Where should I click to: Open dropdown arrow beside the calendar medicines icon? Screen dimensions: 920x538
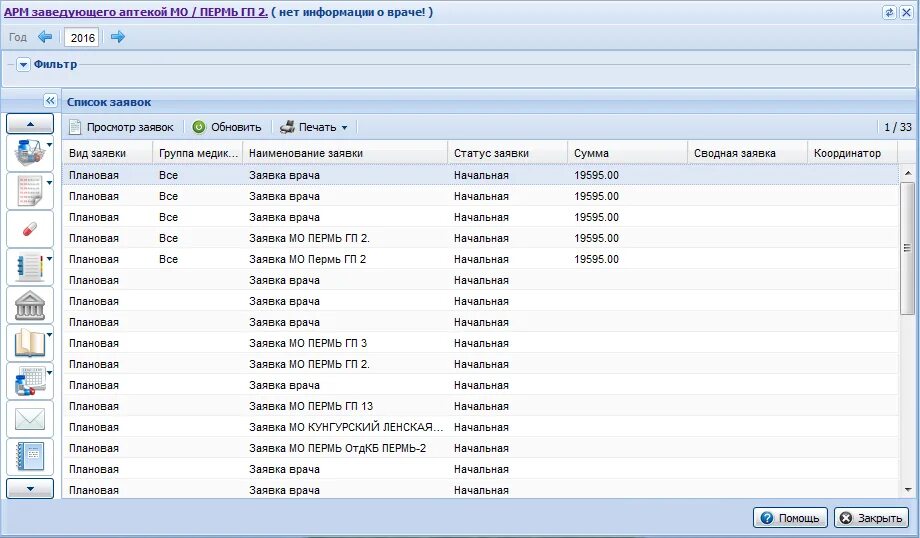pos(49,373)
